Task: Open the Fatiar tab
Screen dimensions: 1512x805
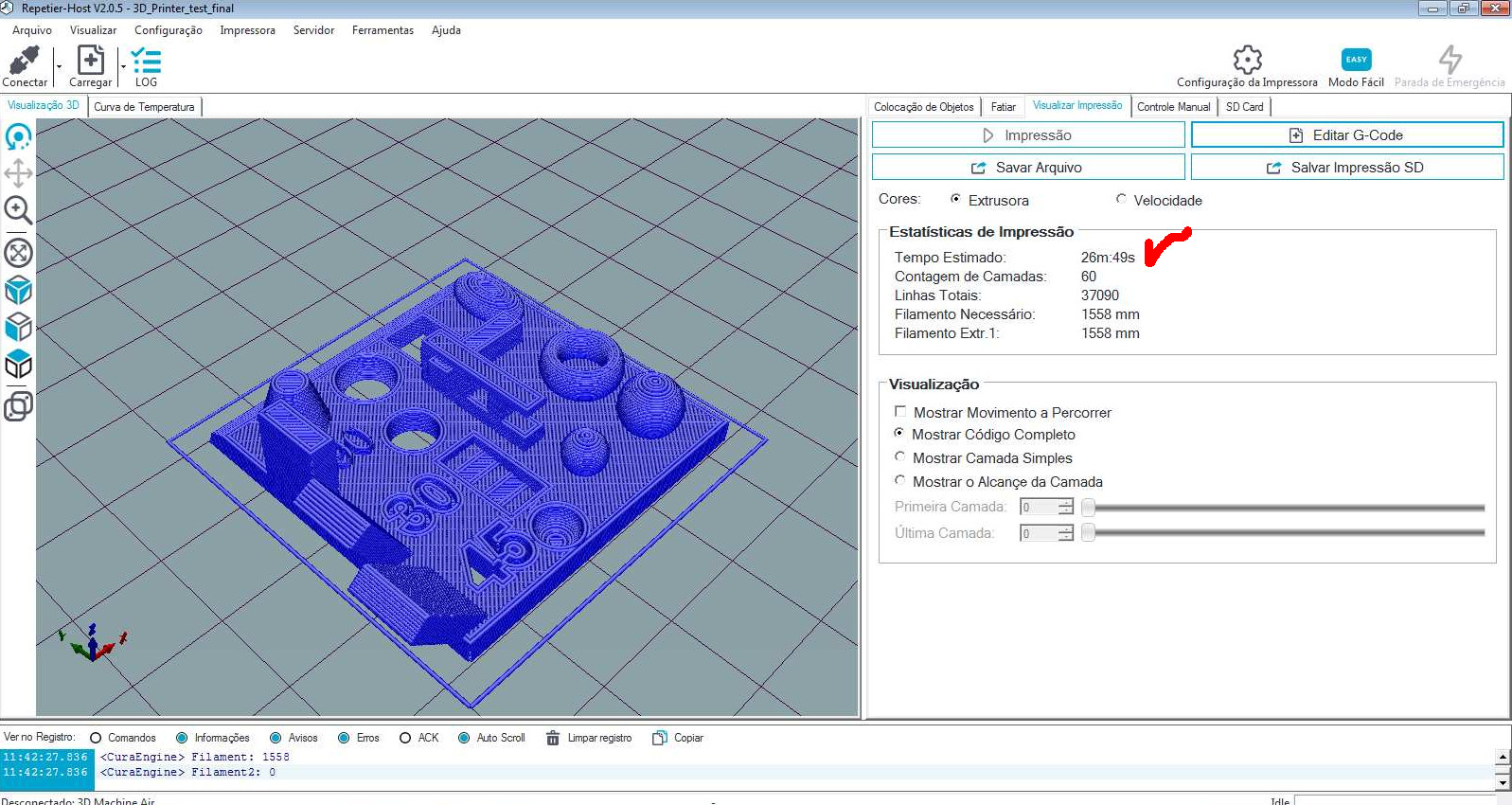Action: click(x=1004, y=107)
